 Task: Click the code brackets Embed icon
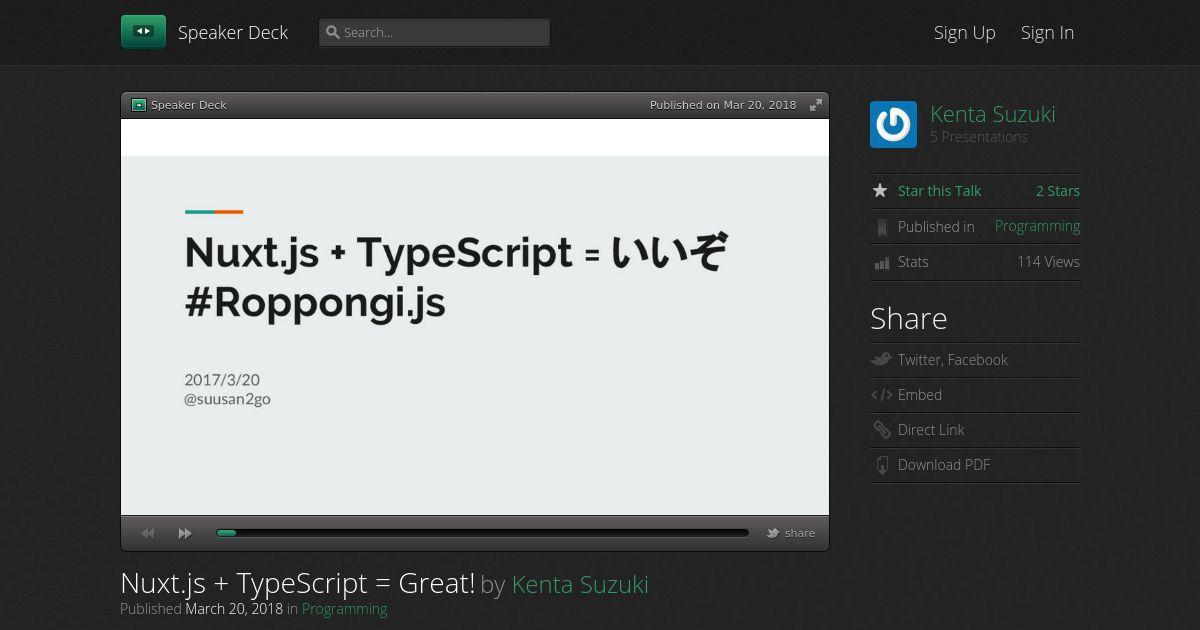pos(881,395)
